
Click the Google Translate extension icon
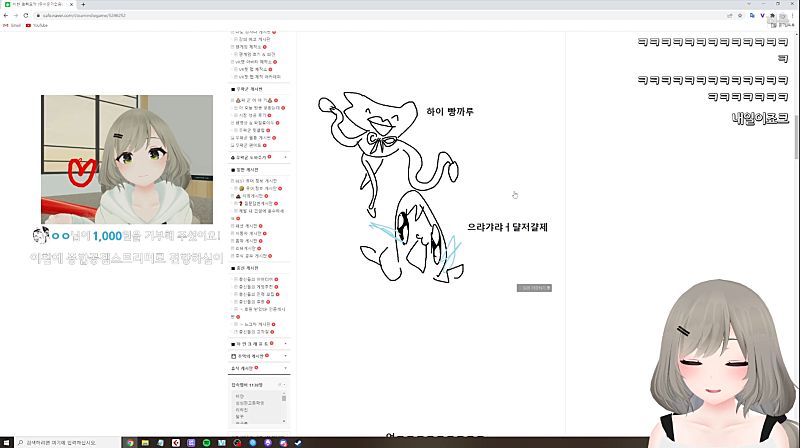pos(752,15)
